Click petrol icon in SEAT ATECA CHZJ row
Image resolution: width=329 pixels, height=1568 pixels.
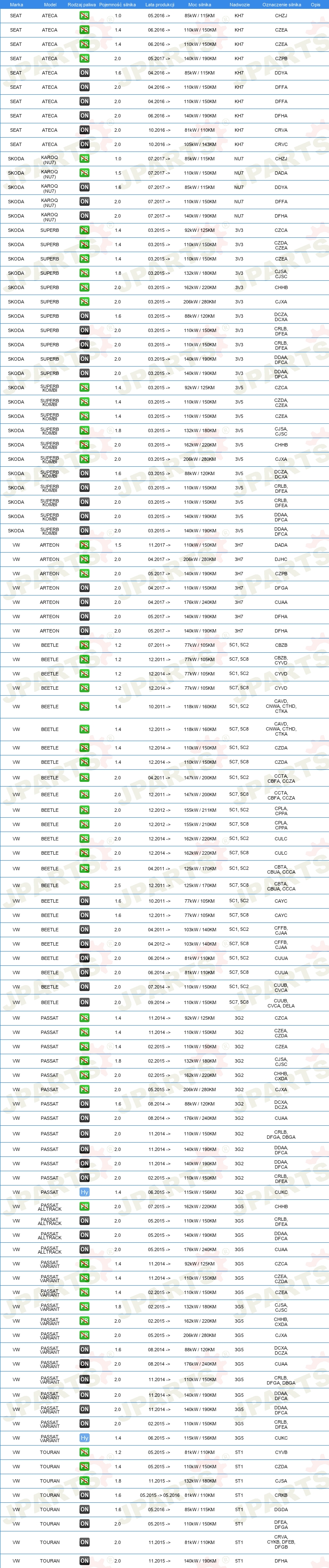pyautogui.click(x=85, y=15)
